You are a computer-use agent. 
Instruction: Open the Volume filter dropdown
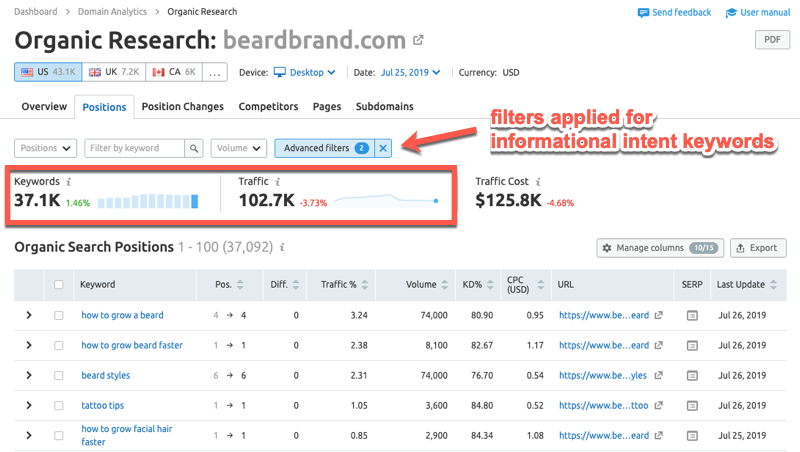click(238, 148)
